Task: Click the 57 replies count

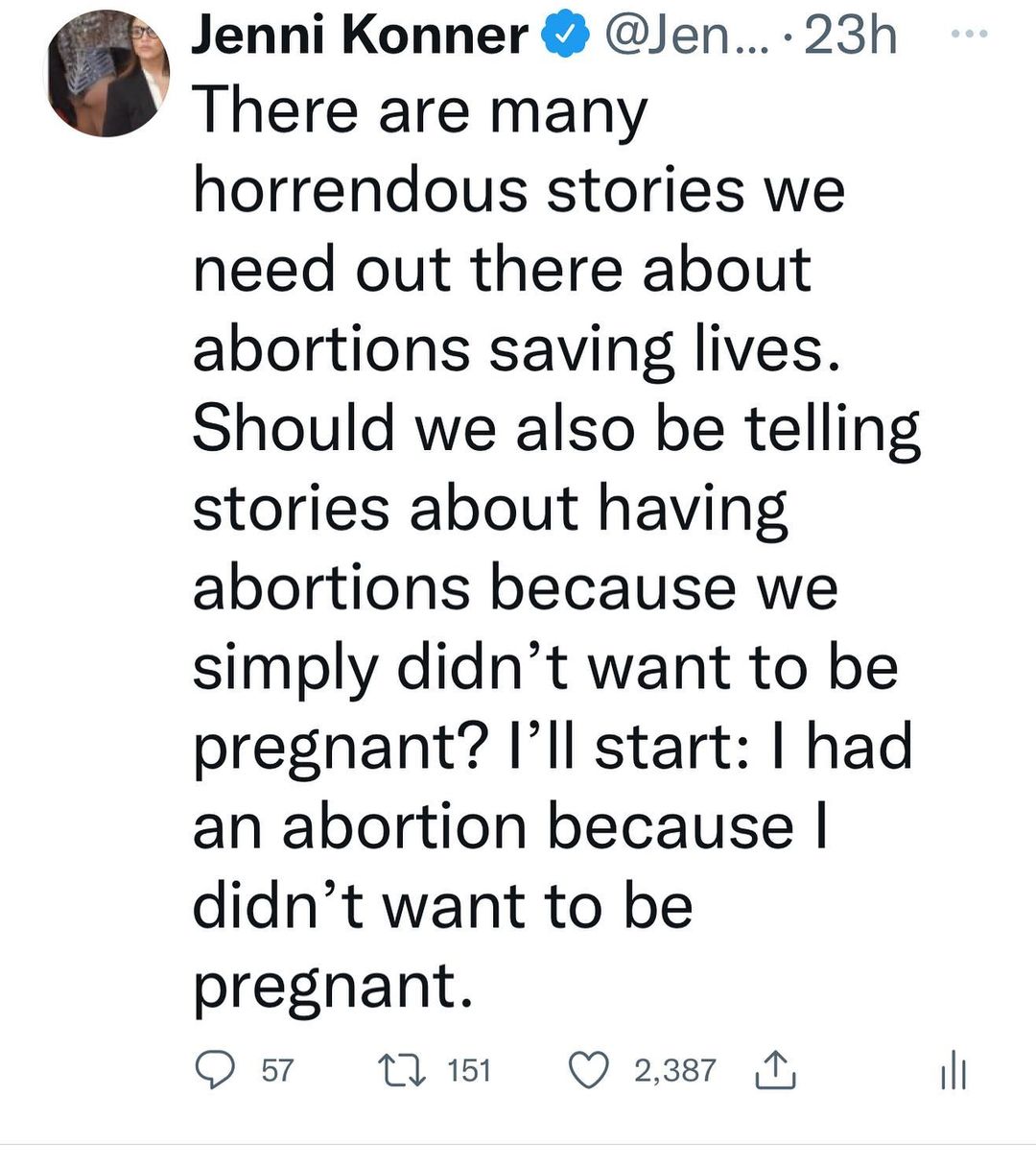Action: tap(277, 1070)
